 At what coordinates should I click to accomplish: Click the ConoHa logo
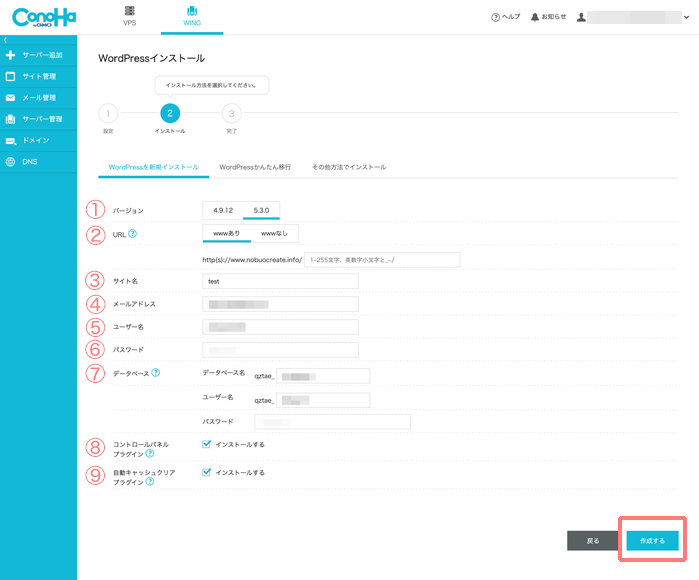(x=44, y=17)
